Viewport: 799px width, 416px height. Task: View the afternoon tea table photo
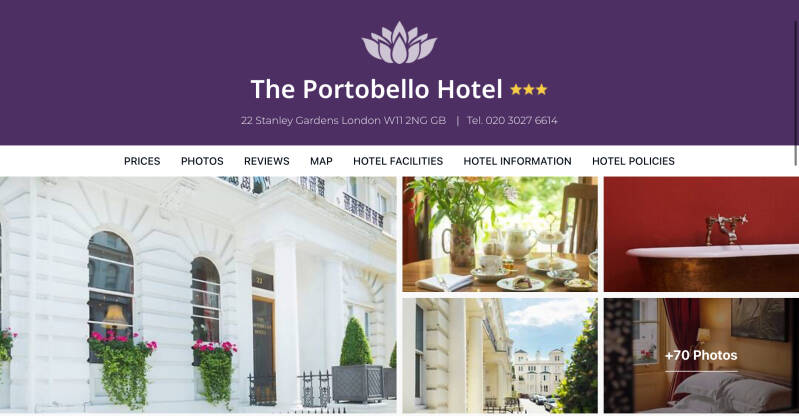click(x=500, y=234)
